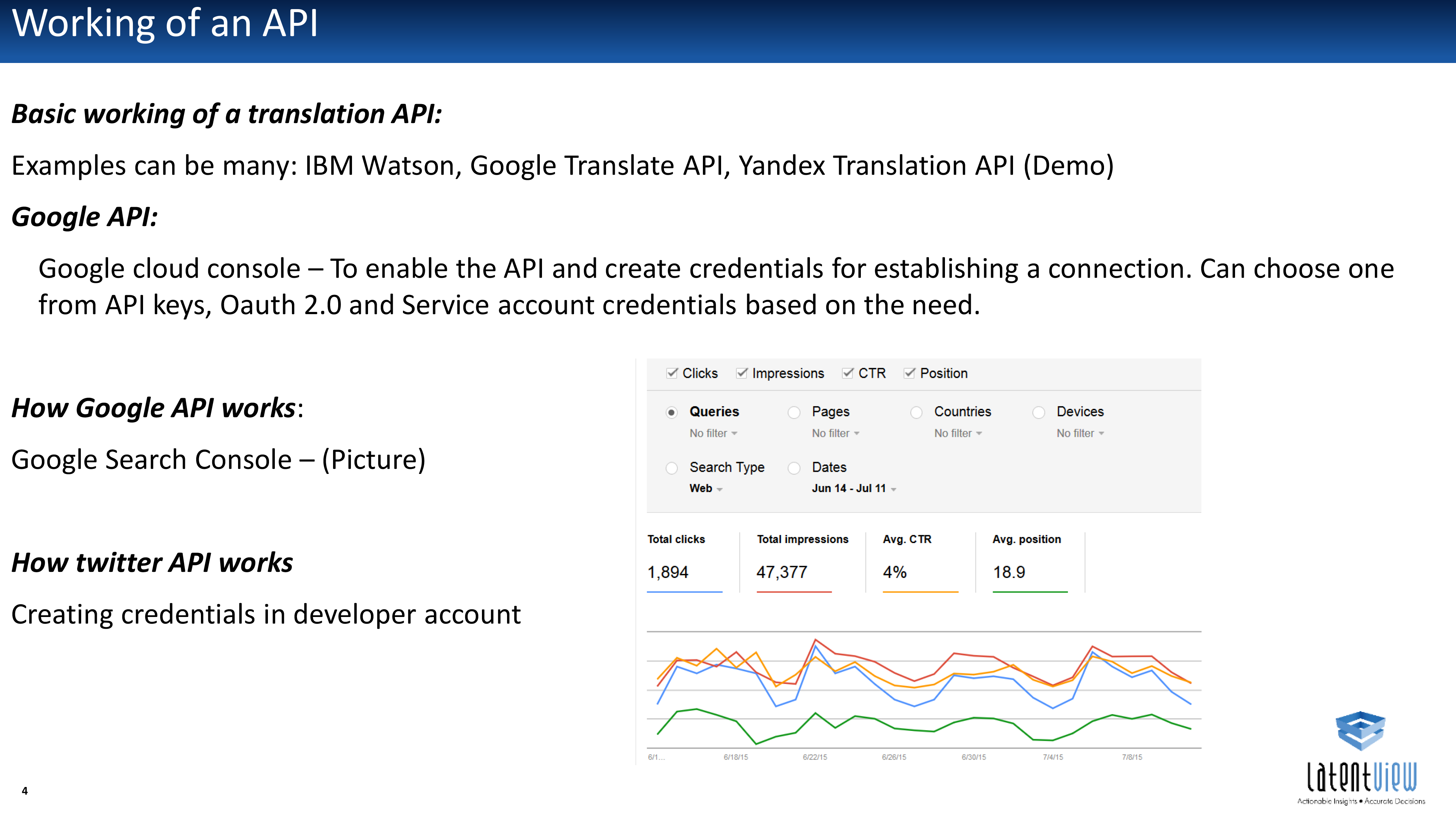
Task: Click the green line under Avg. position
Action: tap(1030, 592)
